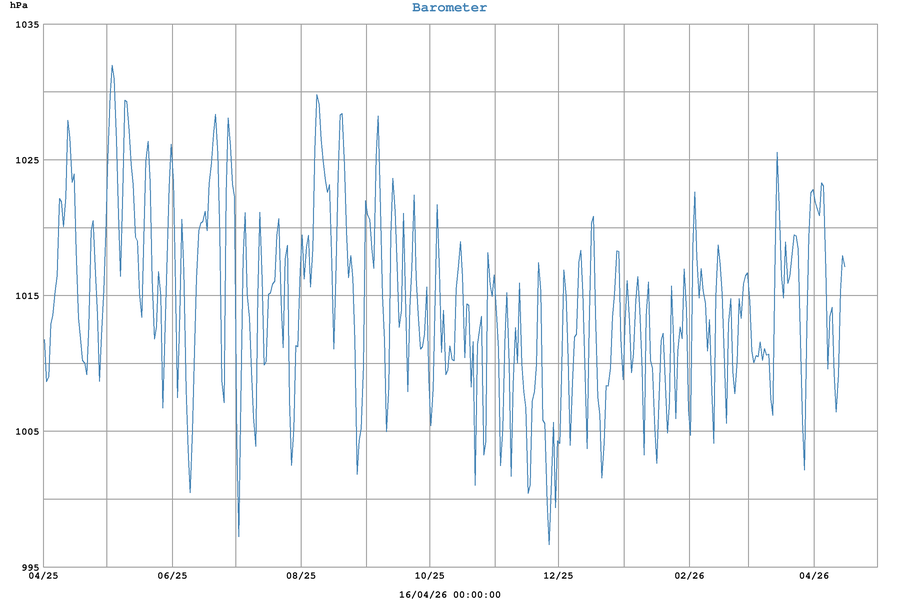Select the 02/26 date label on x-axis

688,576
